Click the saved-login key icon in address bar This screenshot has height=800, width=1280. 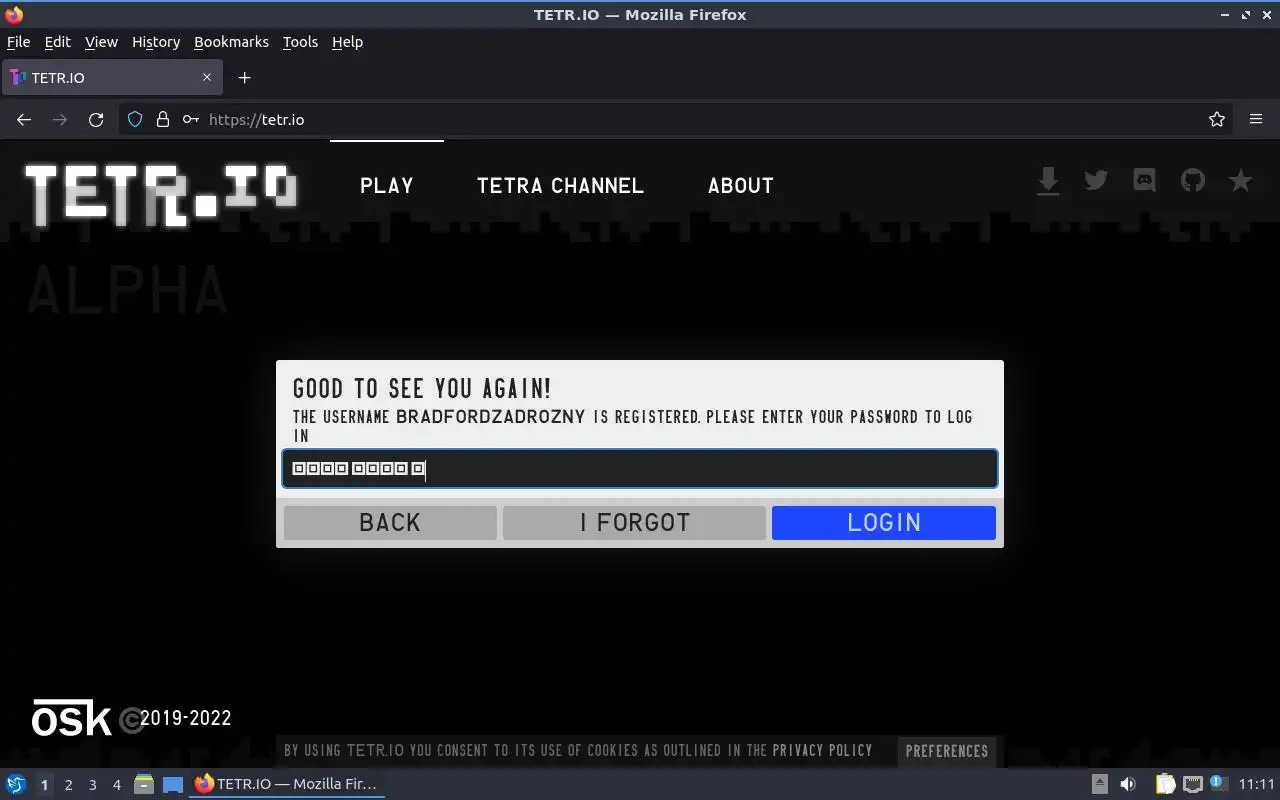[x=190, y=119]
